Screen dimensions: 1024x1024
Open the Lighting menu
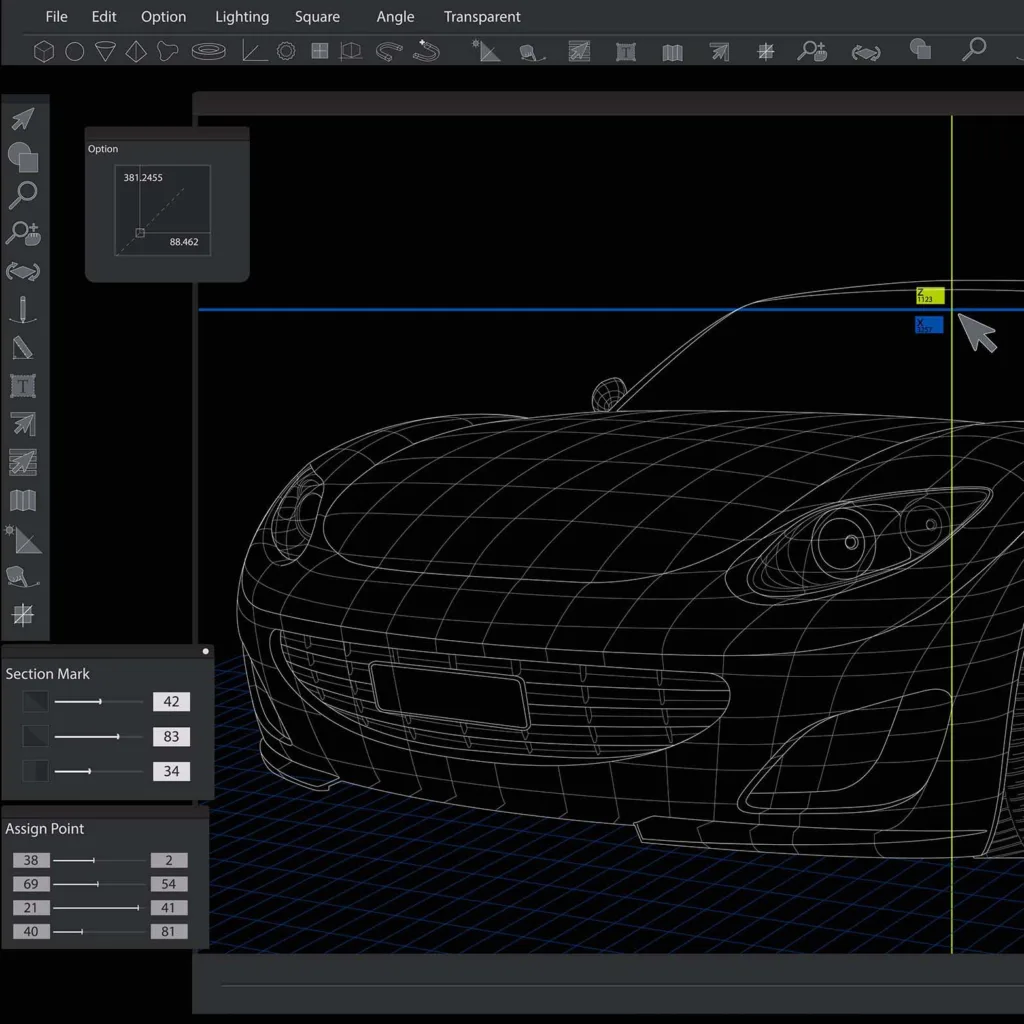coord(242,17)
